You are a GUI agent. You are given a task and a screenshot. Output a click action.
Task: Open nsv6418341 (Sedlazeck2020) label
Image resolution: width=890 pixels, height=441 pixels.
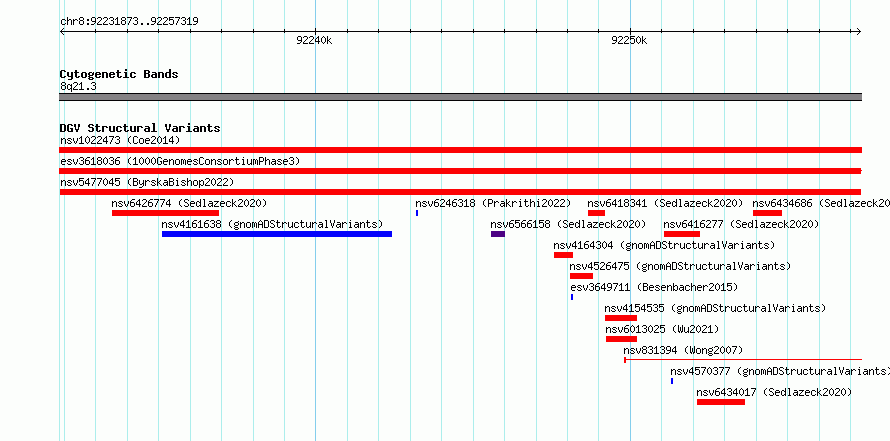665,203
